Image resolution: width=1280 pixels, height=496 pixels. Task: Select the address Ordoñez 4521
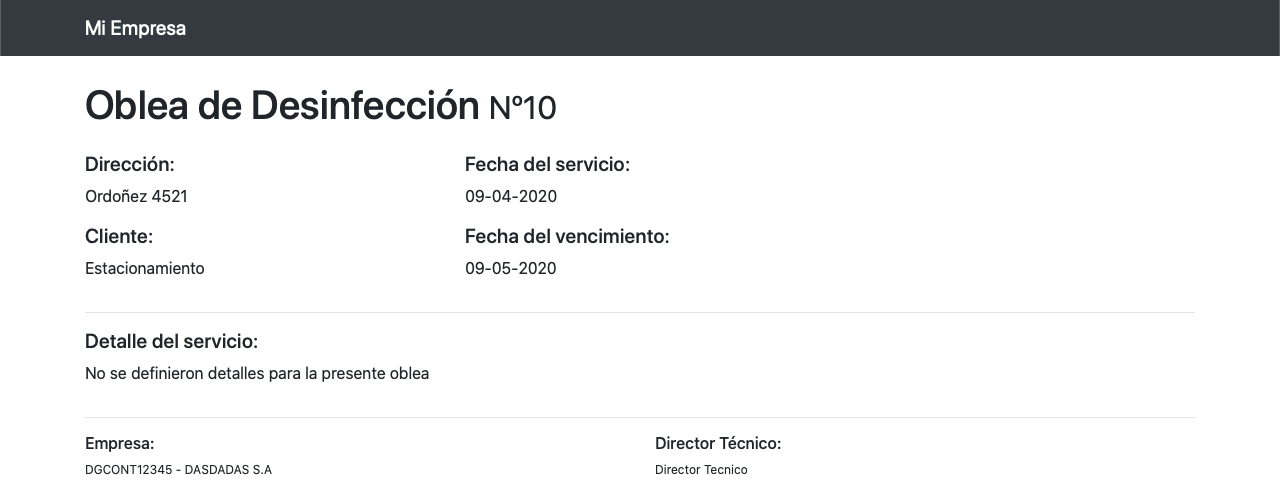[x=136, y=196]
